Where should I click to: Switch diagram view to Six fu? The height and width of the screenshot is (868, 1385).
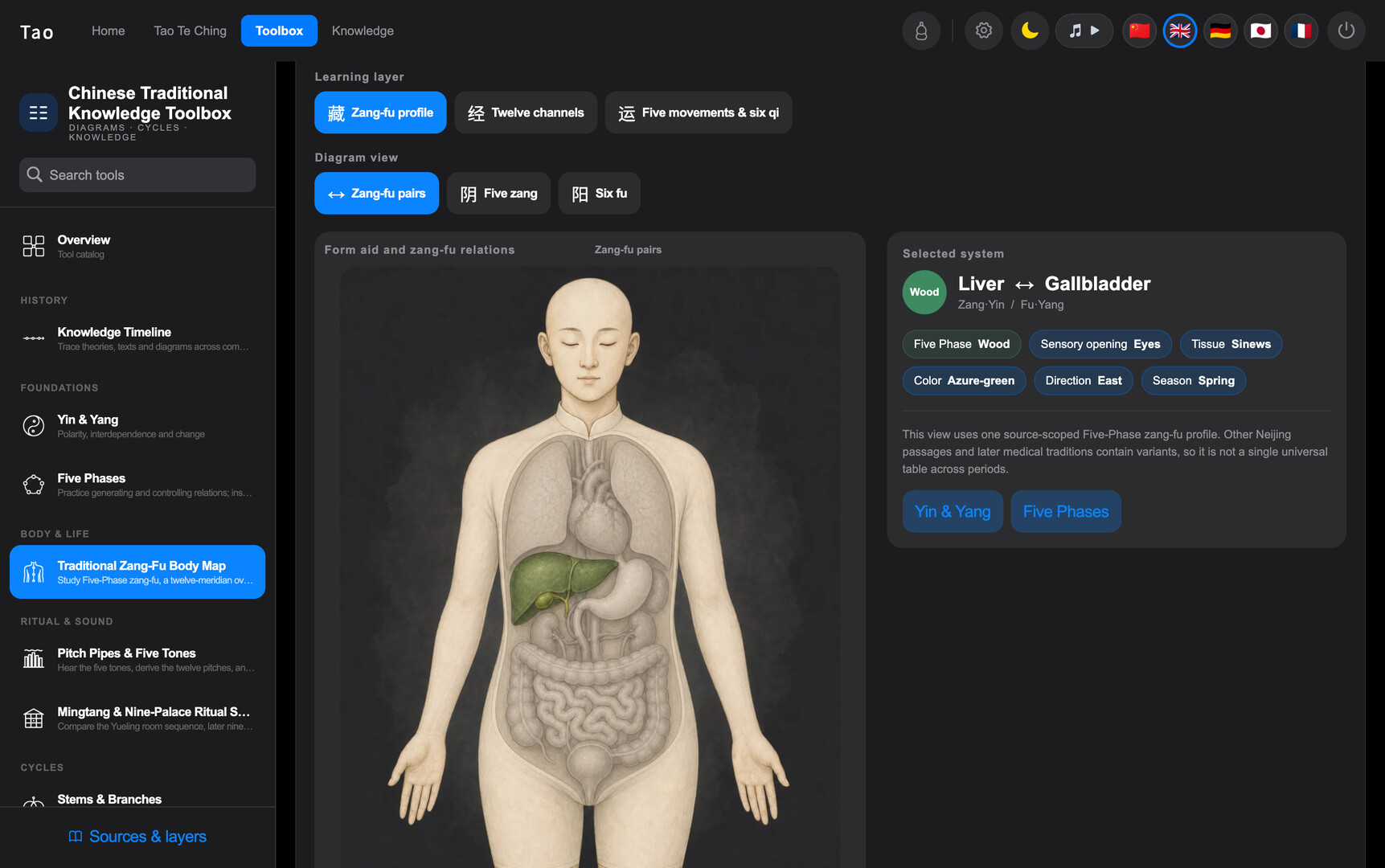[x=600, y=193]
